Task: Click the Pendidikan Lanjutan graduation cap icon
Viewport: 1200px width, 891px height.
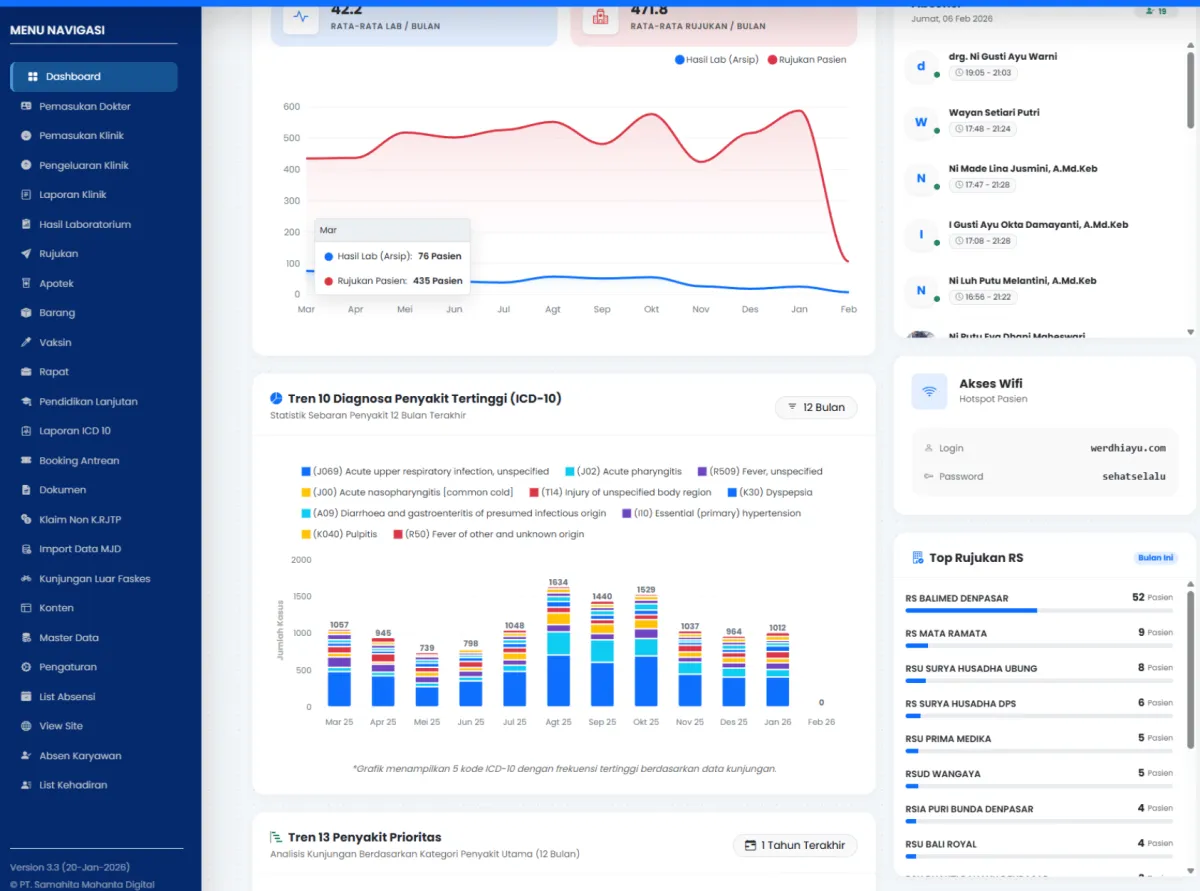Action: pyautogui.click(x=27, y=402)
